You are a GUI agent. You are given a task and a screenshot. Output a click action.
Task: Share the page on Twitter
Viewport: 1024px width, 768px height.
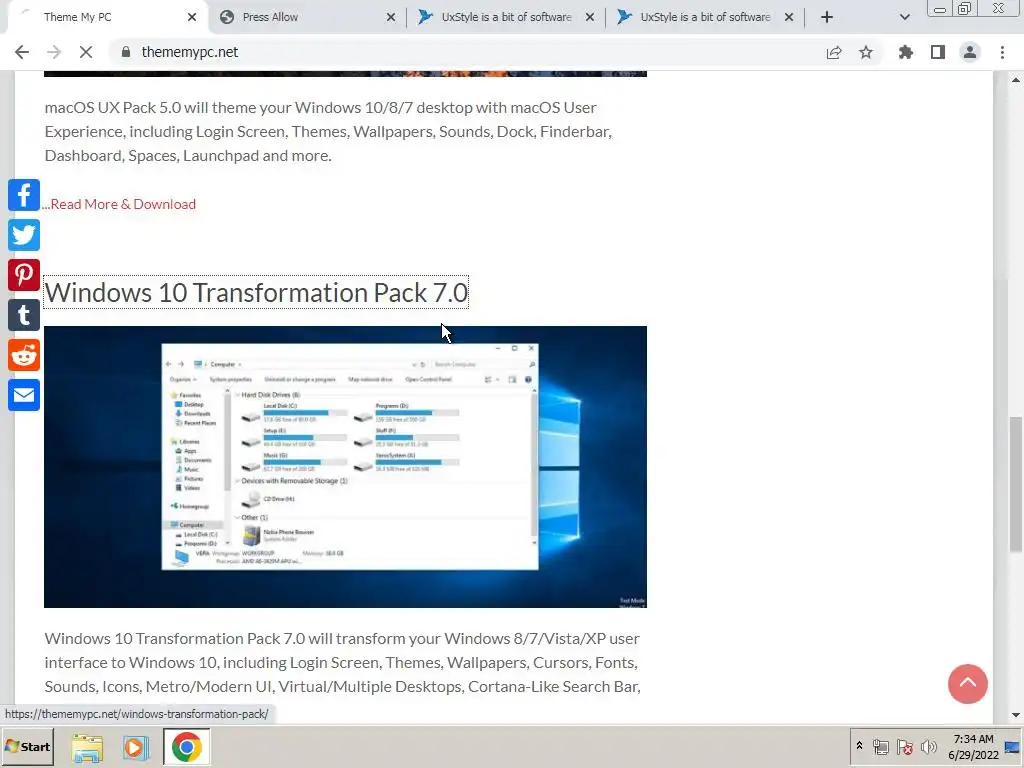tap(24, 235)
